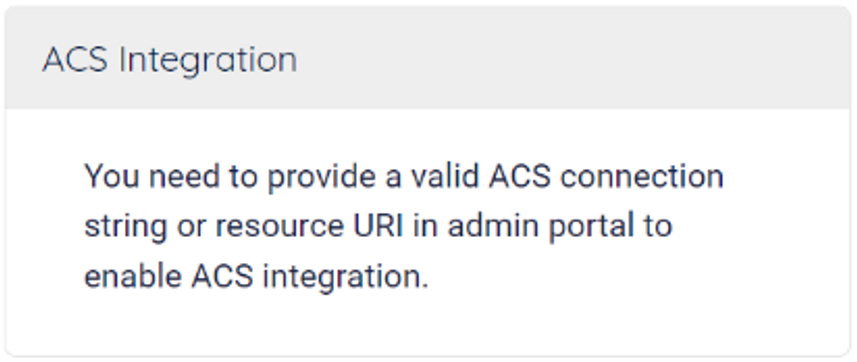The width and height of the screenshot is (857, 362).
Task: Click "ACS" in the last body line
Action: (222, 277)
